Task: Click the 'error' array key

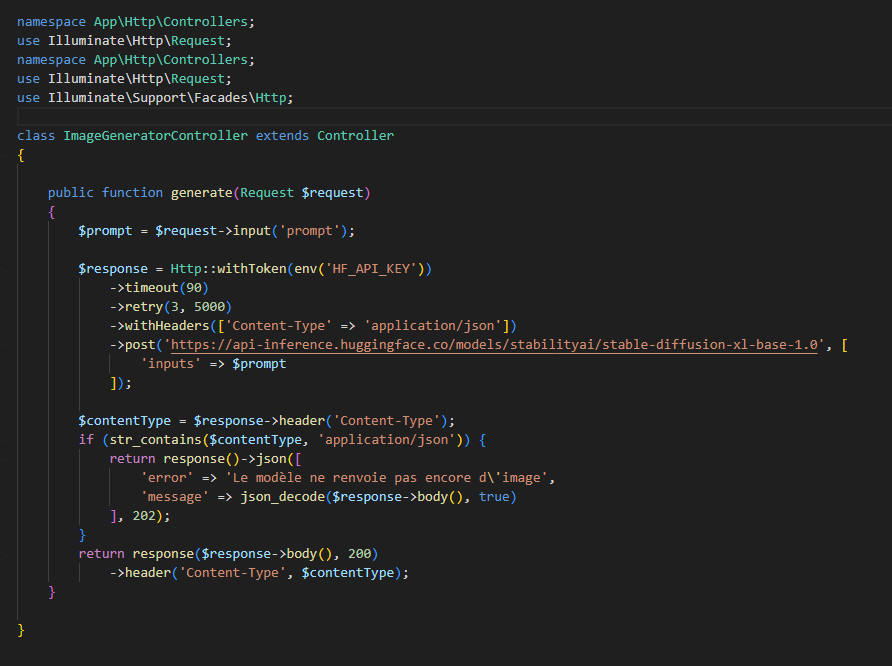Action: (167, 478)
